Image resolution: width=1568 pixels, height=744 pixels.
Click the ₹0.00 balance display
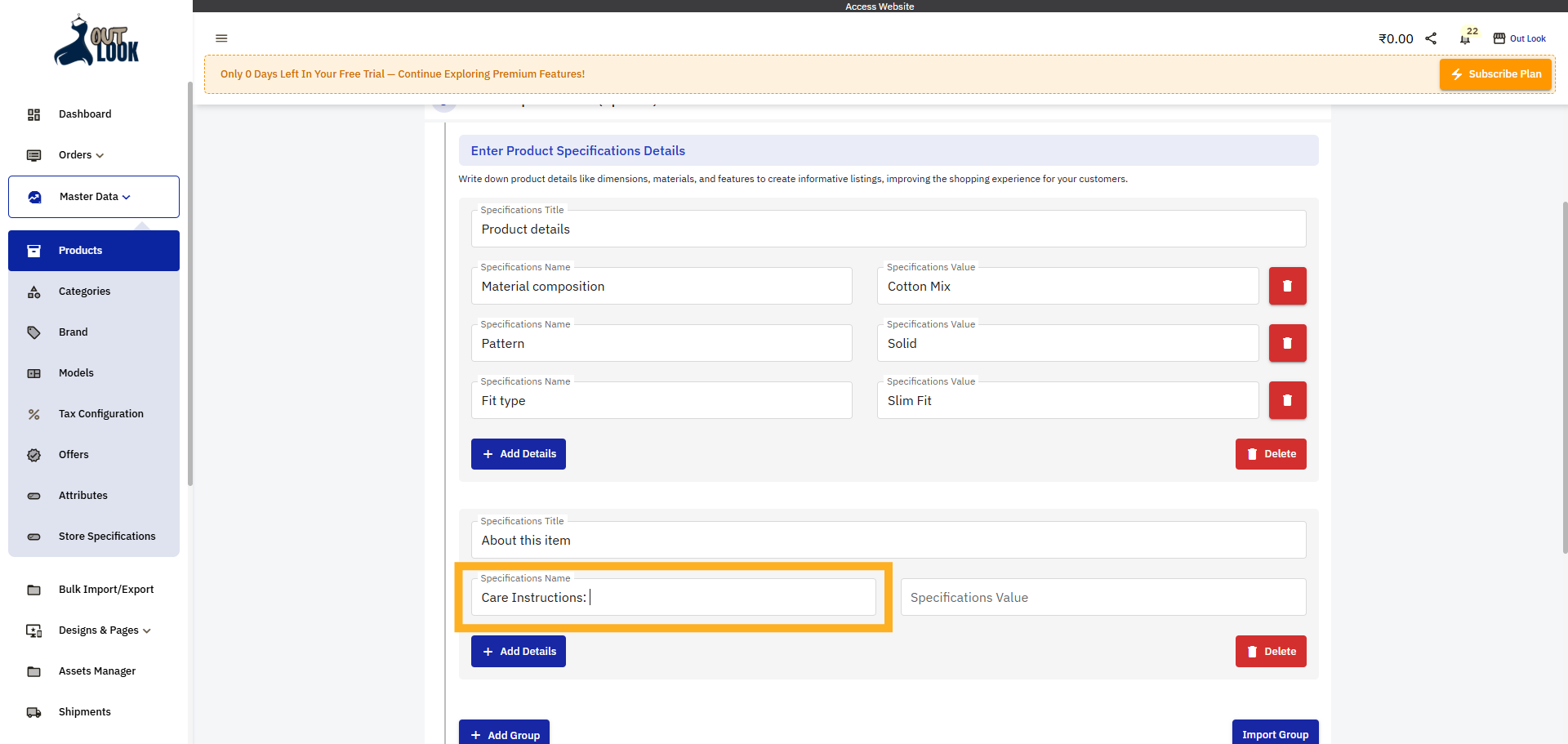(x=1396, y=38)
